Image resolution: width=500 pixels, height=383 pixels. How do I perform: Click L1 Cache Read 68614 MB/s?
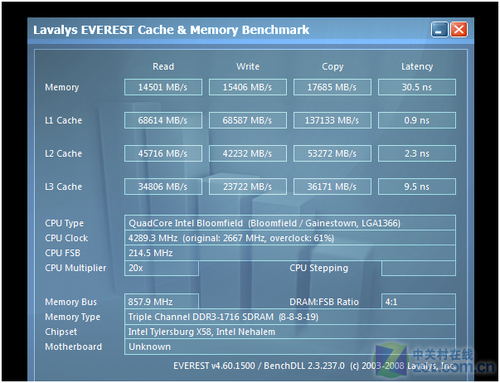163,120
